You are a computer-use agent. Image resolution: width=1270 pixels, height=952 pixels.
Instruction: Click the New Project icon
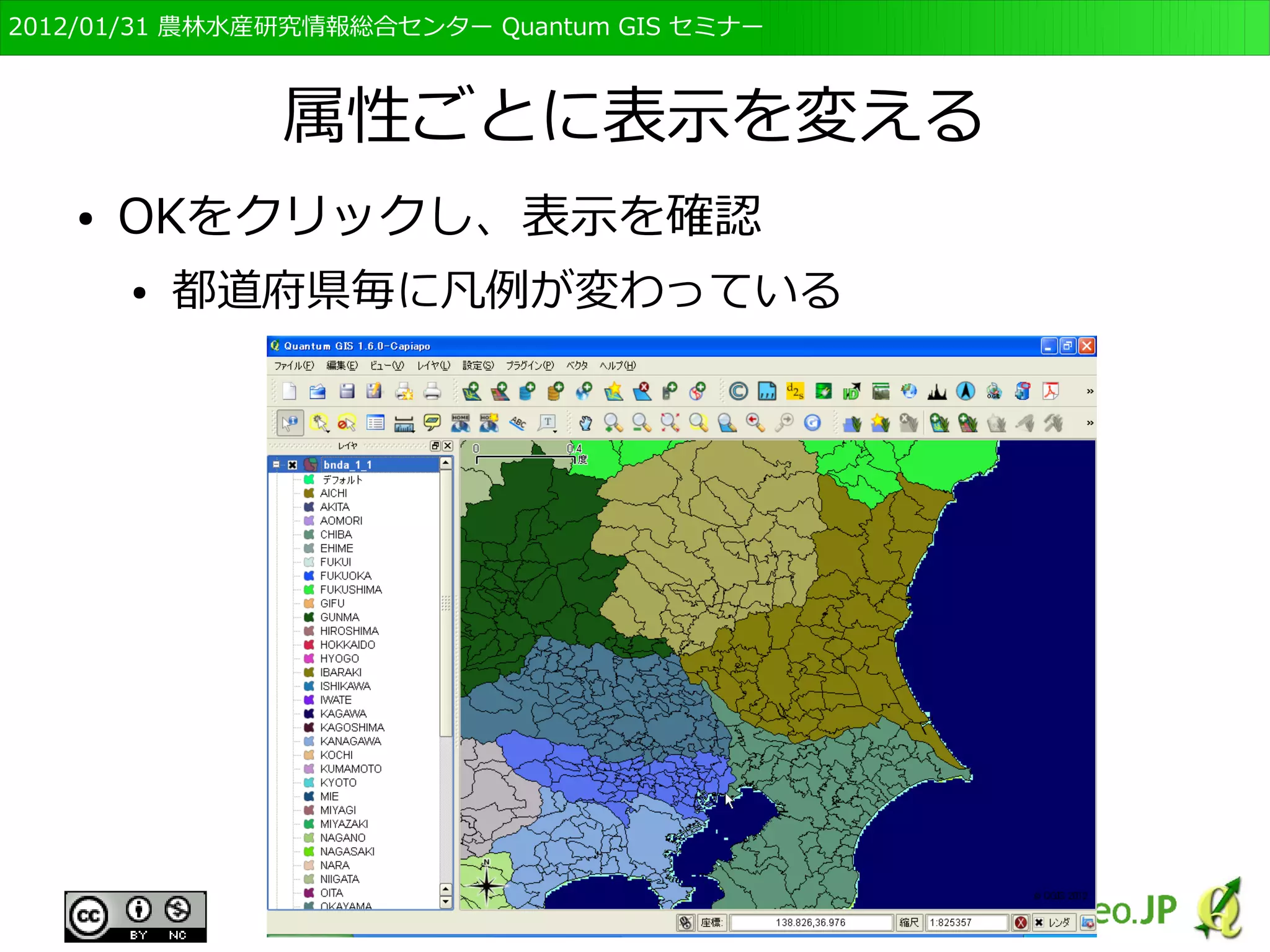(x=289, y=391)
